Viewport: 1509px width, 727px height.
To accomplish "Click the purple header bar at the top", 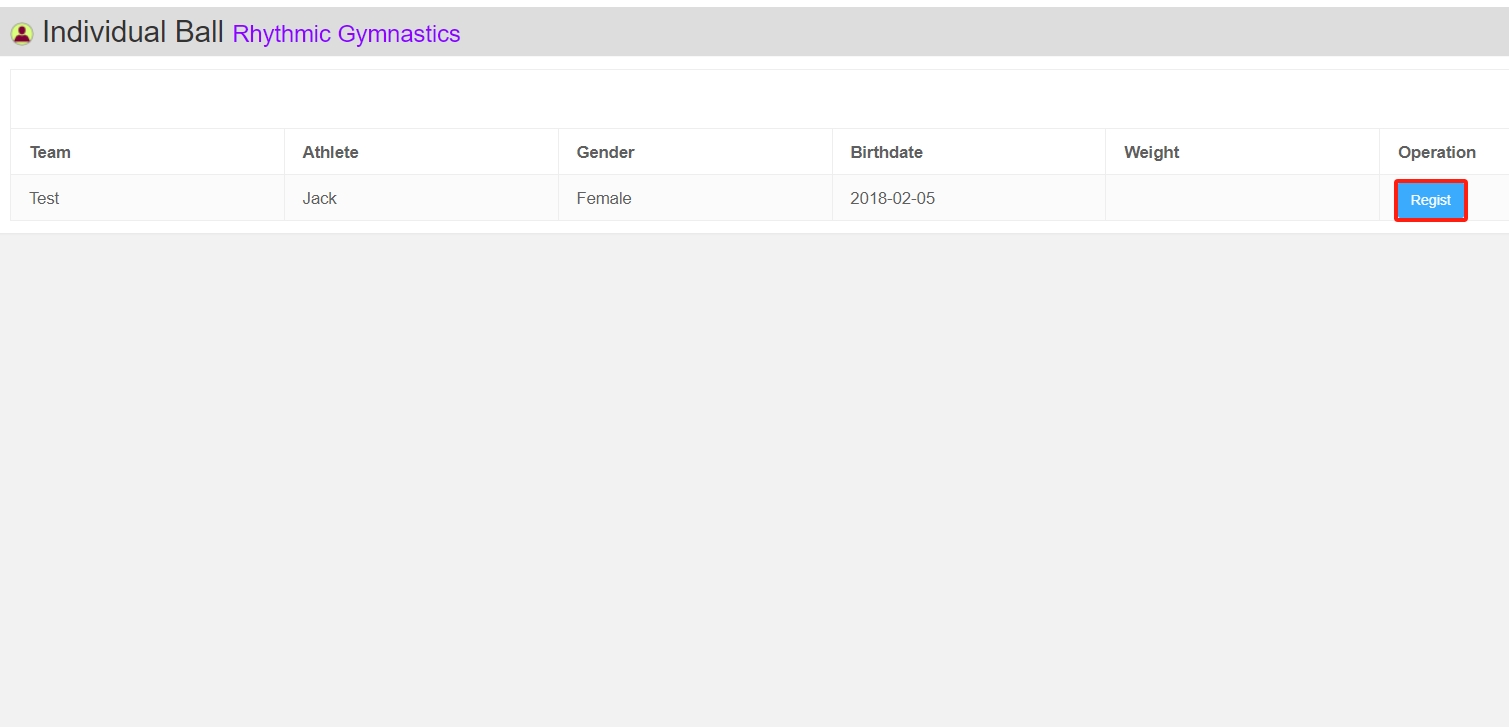I will pos(750,31).
